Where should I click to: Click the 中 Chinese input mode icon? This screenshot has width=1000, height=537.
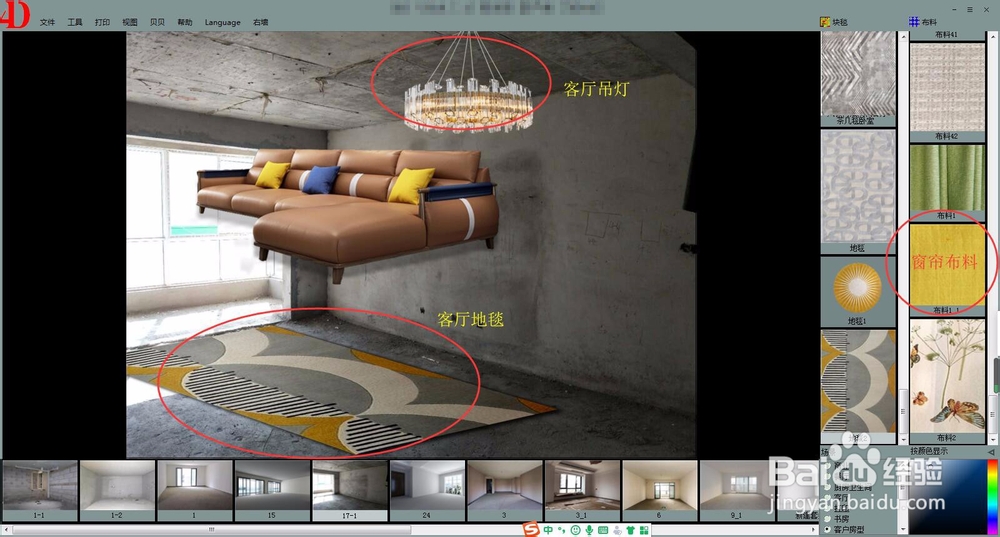548,530
